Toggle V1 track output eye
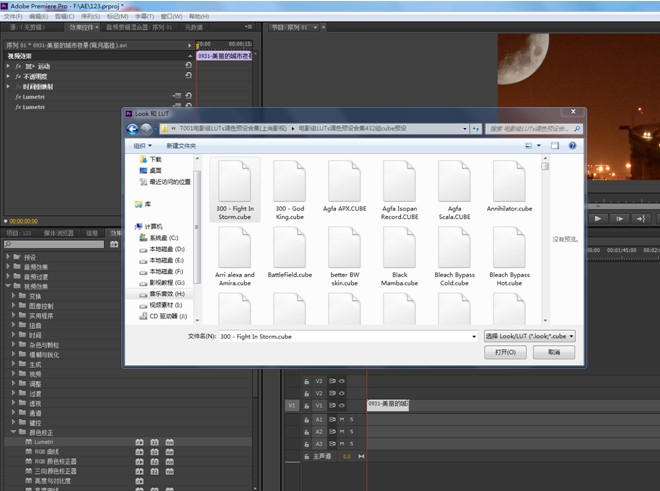 coord(342,405)
